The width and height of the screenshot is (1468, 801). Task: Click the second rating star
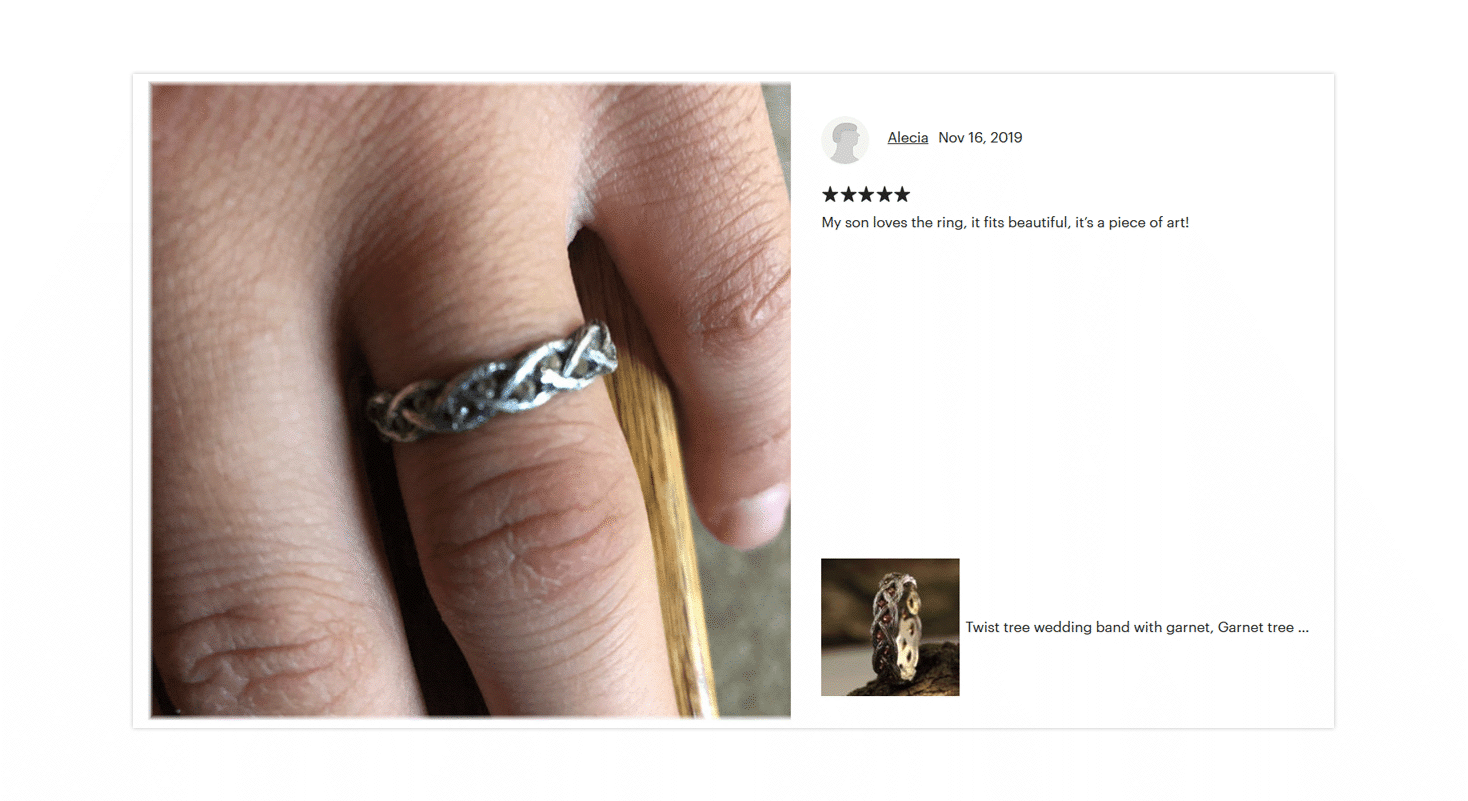tap(848, 194)
